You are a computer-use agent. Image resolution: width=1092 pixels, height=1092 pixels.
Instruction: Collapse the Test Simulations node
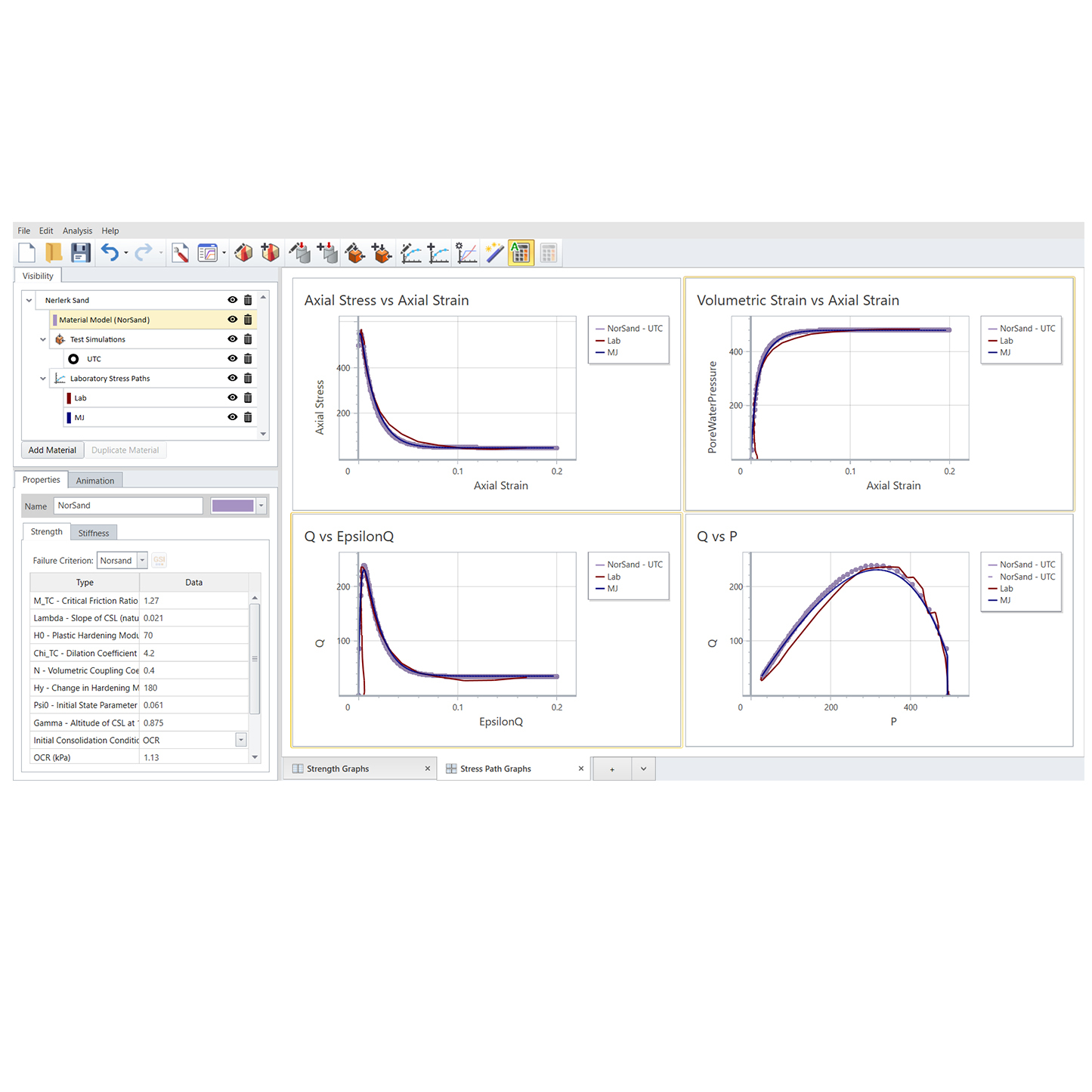(x=43, y=339)
